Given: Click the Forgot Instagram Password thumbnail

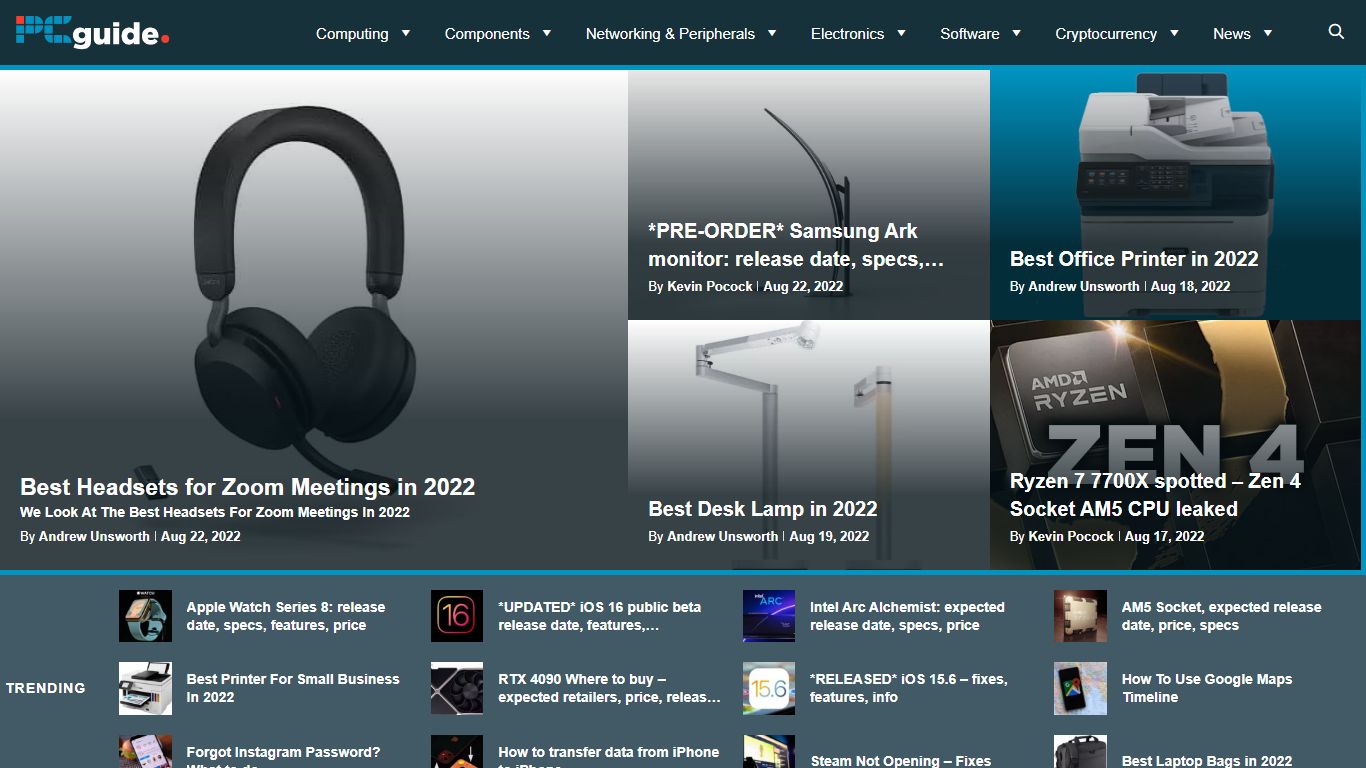Looking at the screenshot, I should pyautogui.click(x=145, y=751).
